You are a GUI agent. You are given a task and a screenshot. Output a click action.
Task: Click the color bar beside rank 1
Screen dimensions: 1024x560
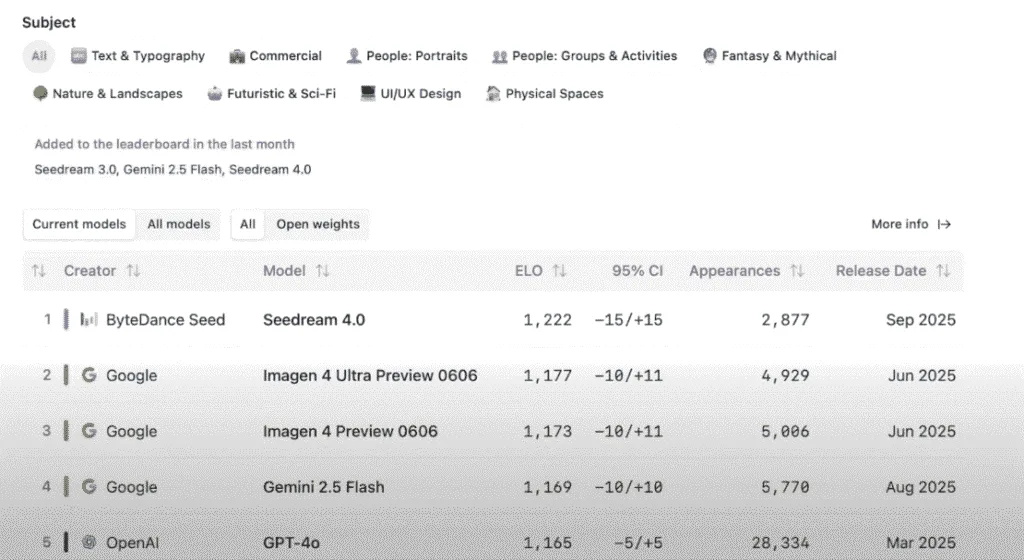[x=66, y=320]
